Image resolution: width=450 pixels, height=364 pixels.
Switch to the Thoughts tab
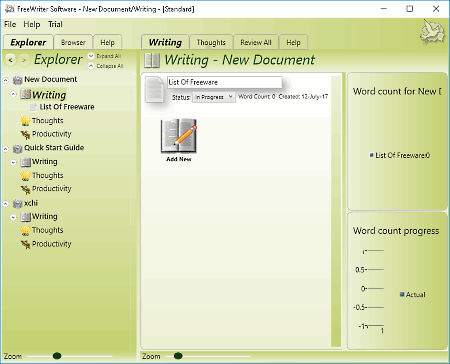tap(211, 42)
